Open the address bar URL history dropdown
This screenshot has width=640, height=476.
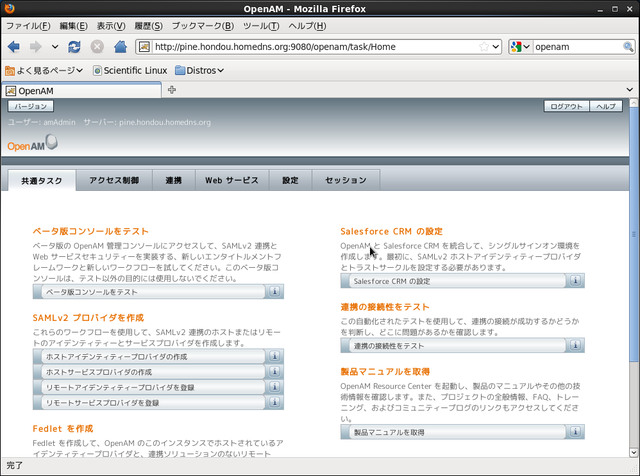point(496,47)
